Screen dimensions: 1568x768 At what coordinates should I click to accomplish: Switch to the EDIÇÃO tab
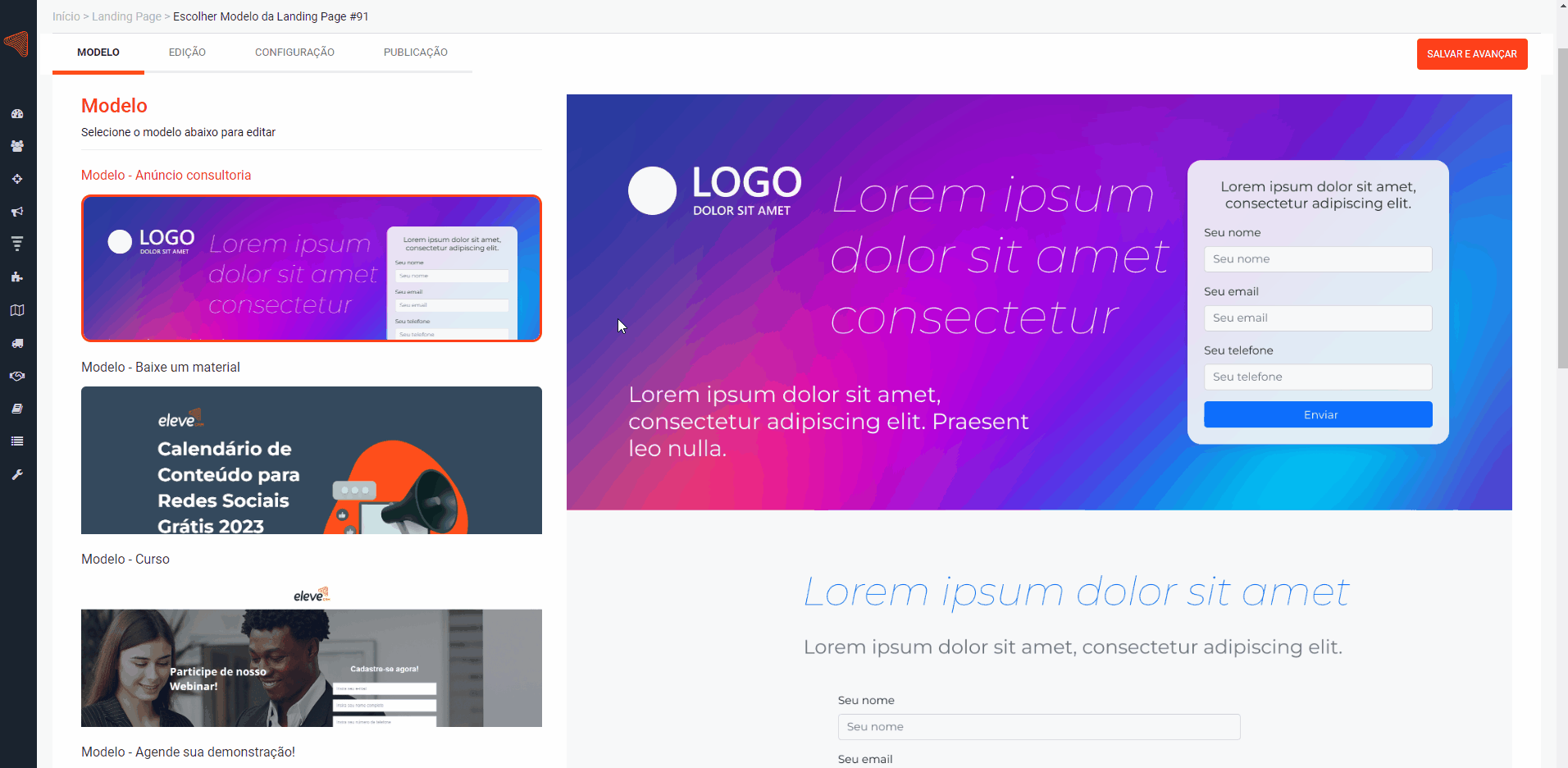click(x=187, y=53)
